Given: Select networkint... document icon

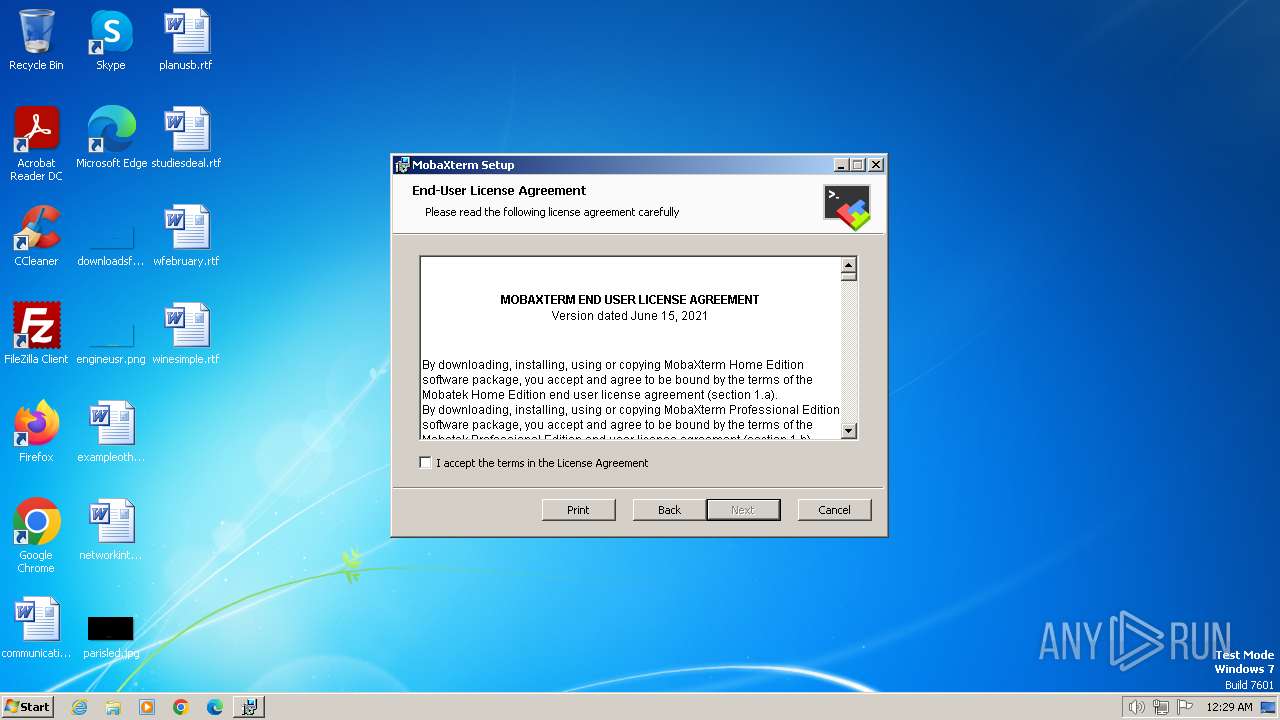Looking at the screenshot, I should pos(111,531).
